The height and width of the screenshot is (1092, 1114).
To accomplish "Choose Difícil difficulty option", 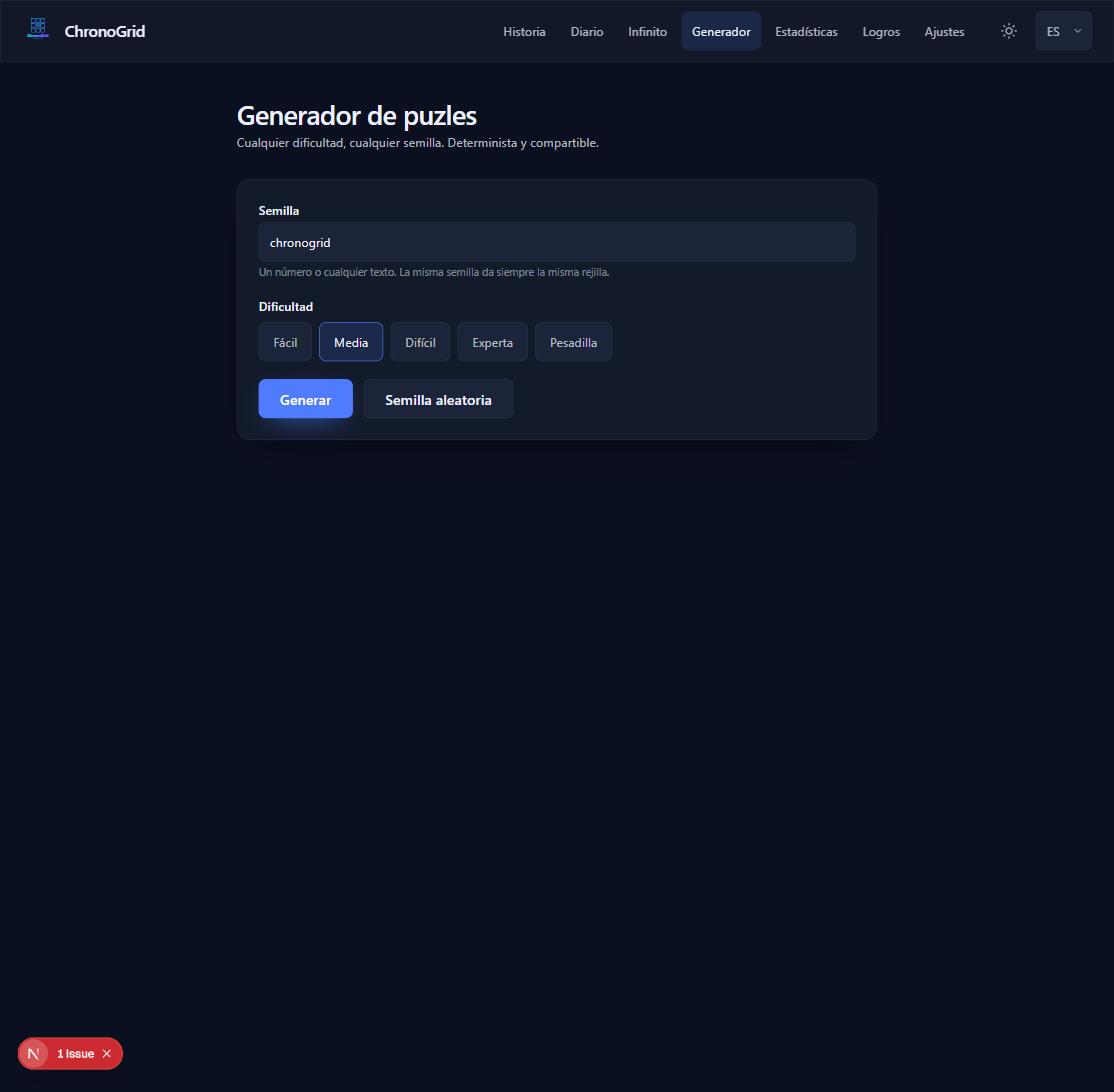I will (x=420, y=342).
